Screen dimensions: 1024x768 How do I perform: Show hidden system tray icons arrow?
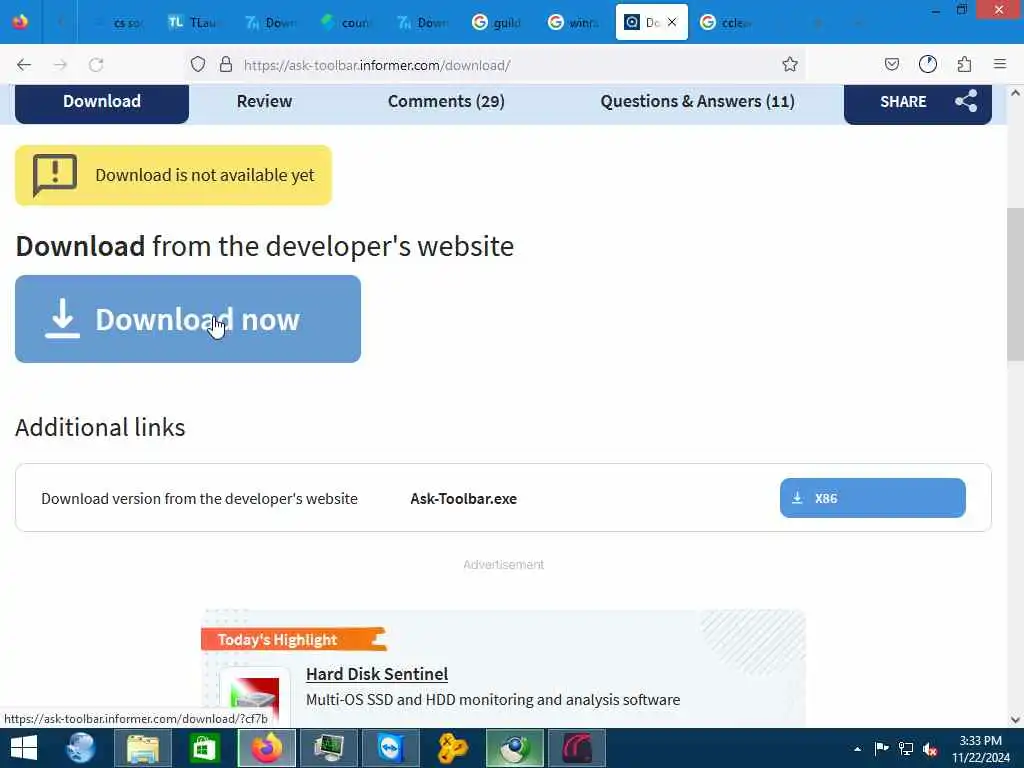click(857, 749)
